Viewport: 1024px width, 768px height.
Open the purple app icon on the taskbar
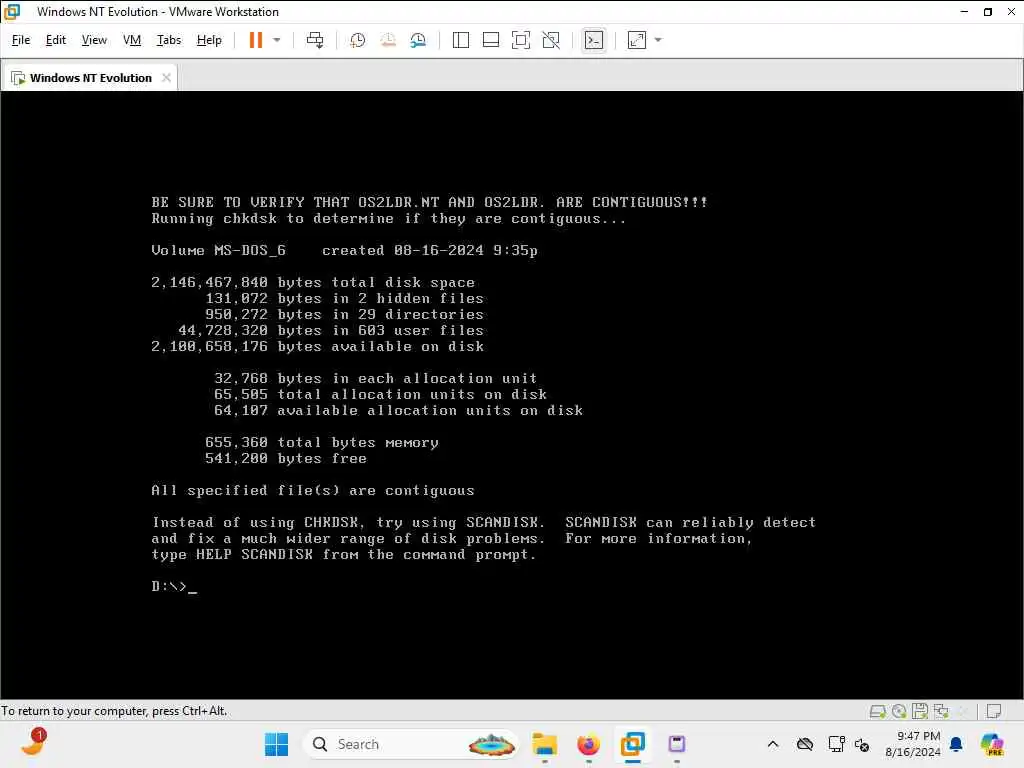click(677, 744)
